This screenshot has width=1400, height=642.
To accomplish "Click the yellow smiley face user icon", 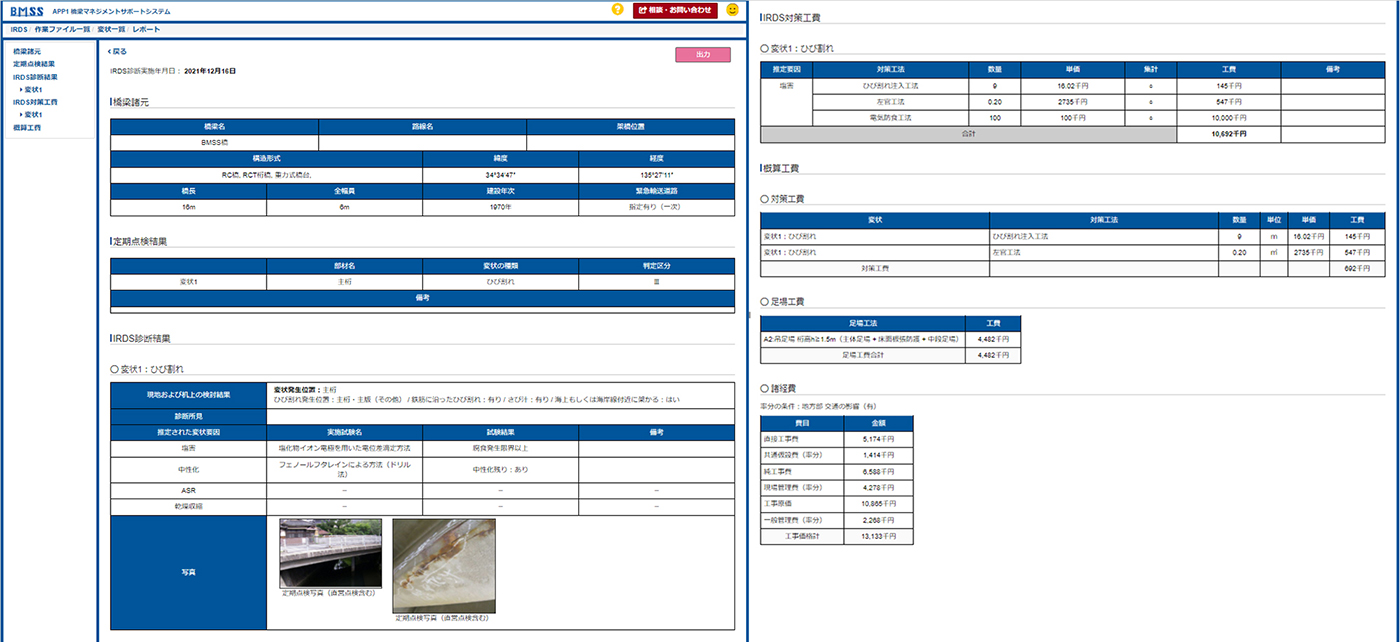I will pyautogui.click(x=732, y=10).
